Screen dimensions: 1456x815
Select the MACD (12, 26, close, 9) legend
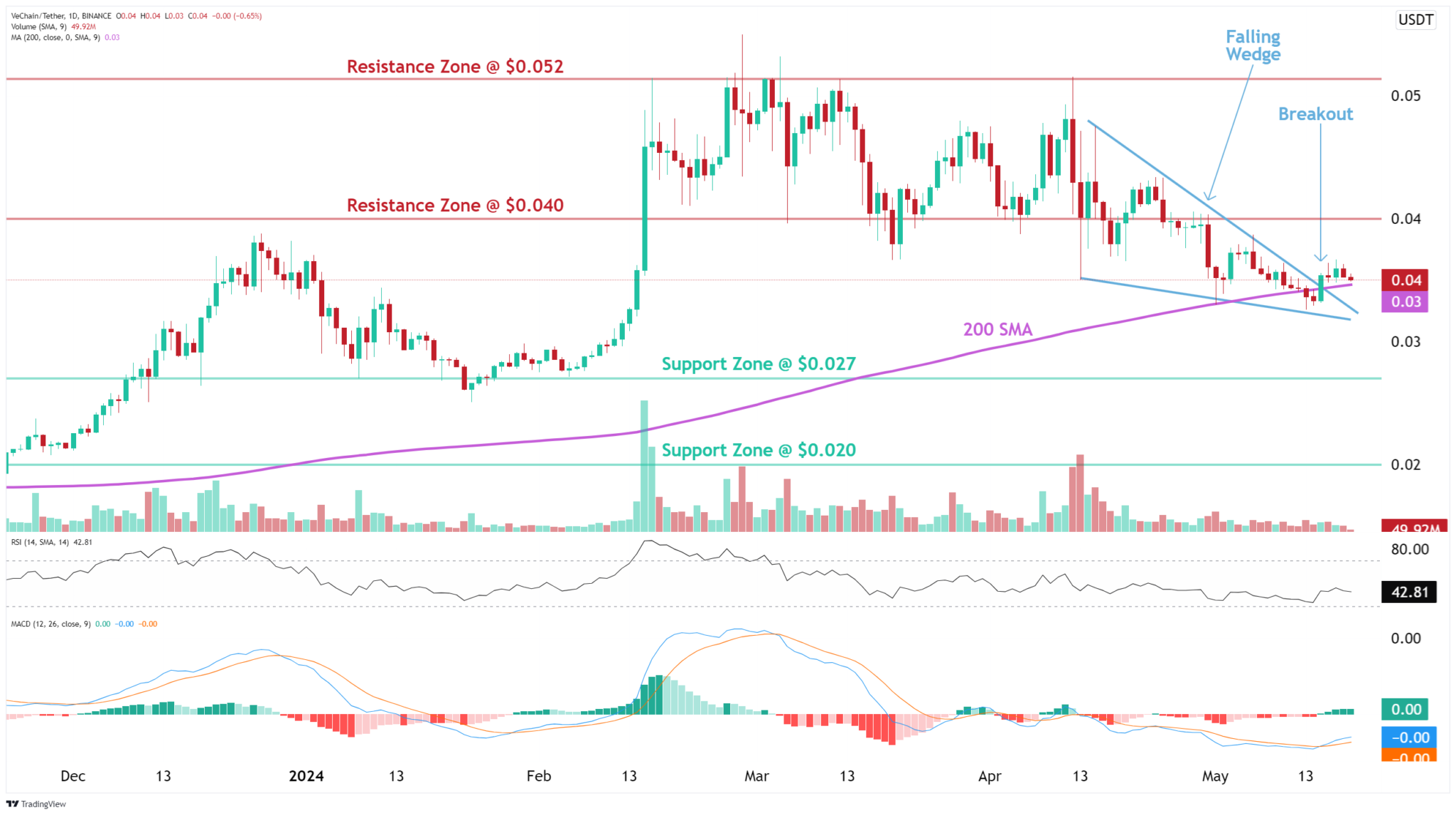50,623
